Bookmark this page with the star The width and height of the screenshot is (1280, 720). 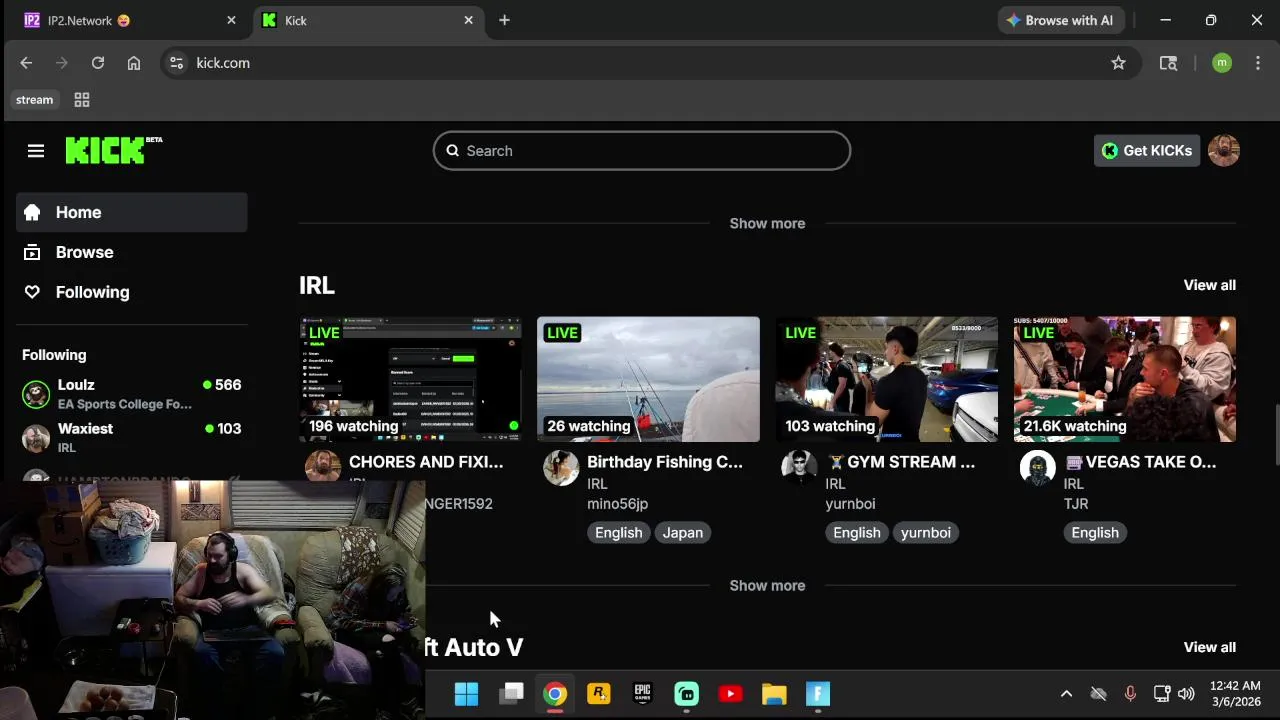tap(1118, 63)
